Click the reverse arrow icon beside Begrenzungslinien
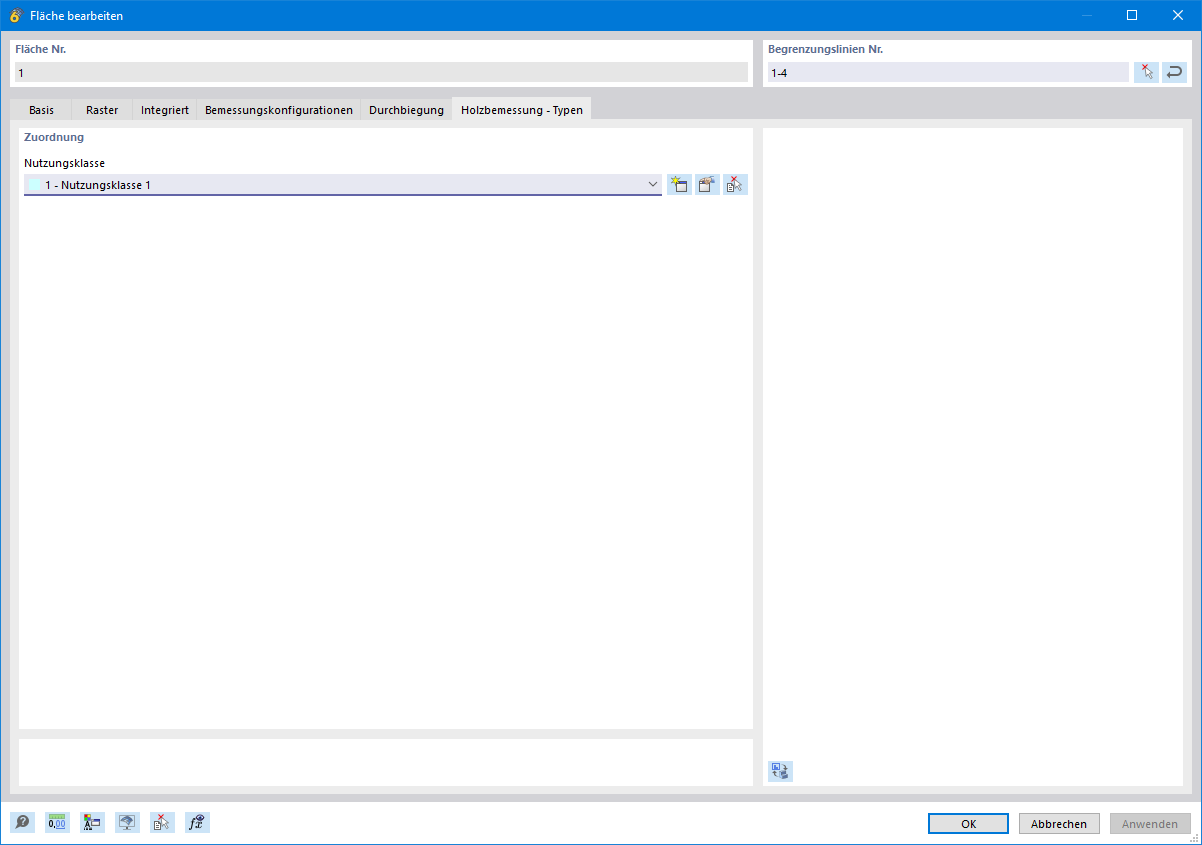Image resolution: width=1202 pixels, height=845 pixels. point(1174,72)
